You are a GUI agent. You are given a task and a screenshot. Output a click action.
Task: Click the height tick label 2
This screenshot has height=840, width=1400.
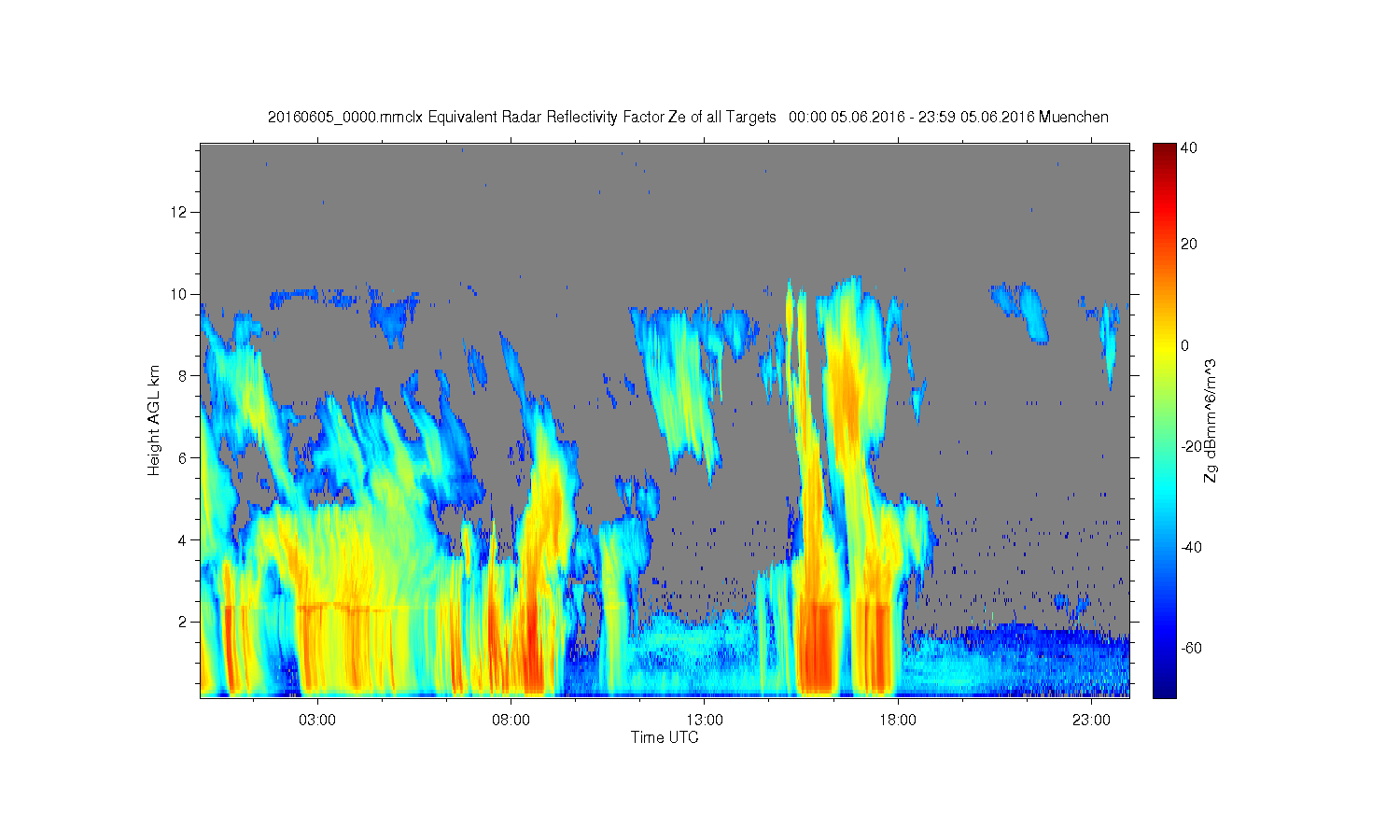[183, 622]
